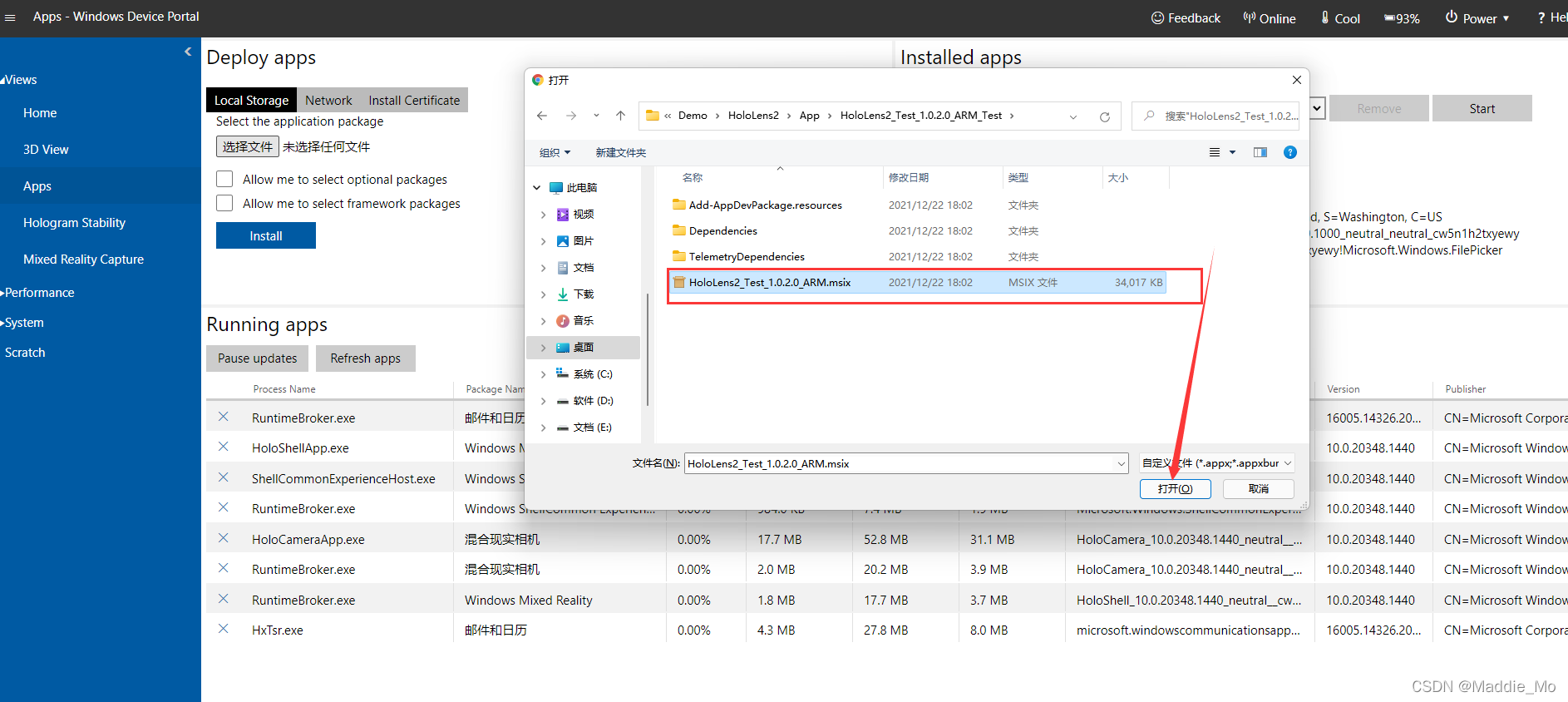
Task: Open Scratch in the sidebar
Action: tap(25, 353)
